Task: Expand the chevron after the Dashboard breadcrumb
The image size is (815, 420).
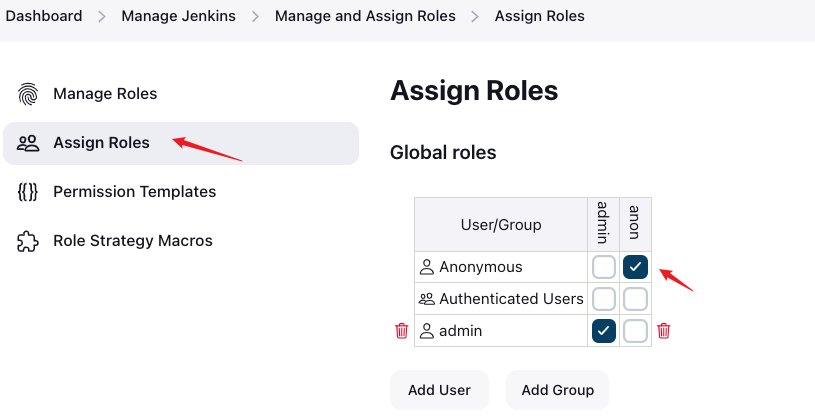Action: (x=102, y=17)
